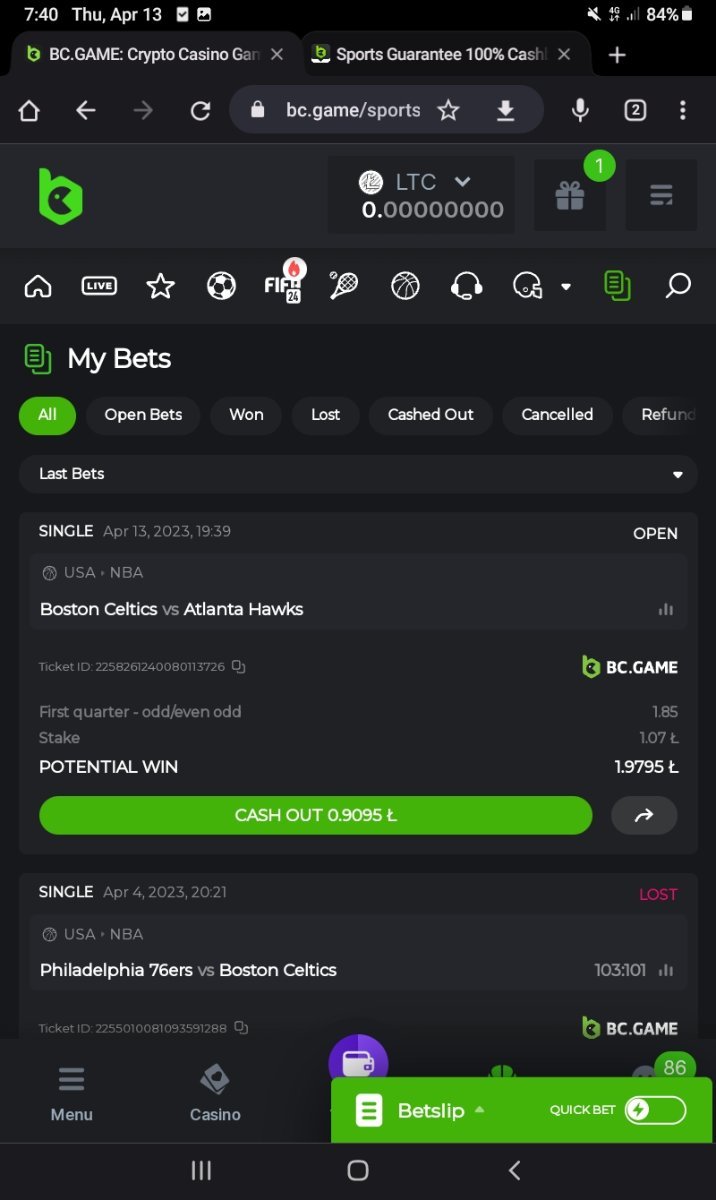This screenshot has width=716, height=1200.
Task: Select the tennis racket sport icon
Action: click(343, 287)
